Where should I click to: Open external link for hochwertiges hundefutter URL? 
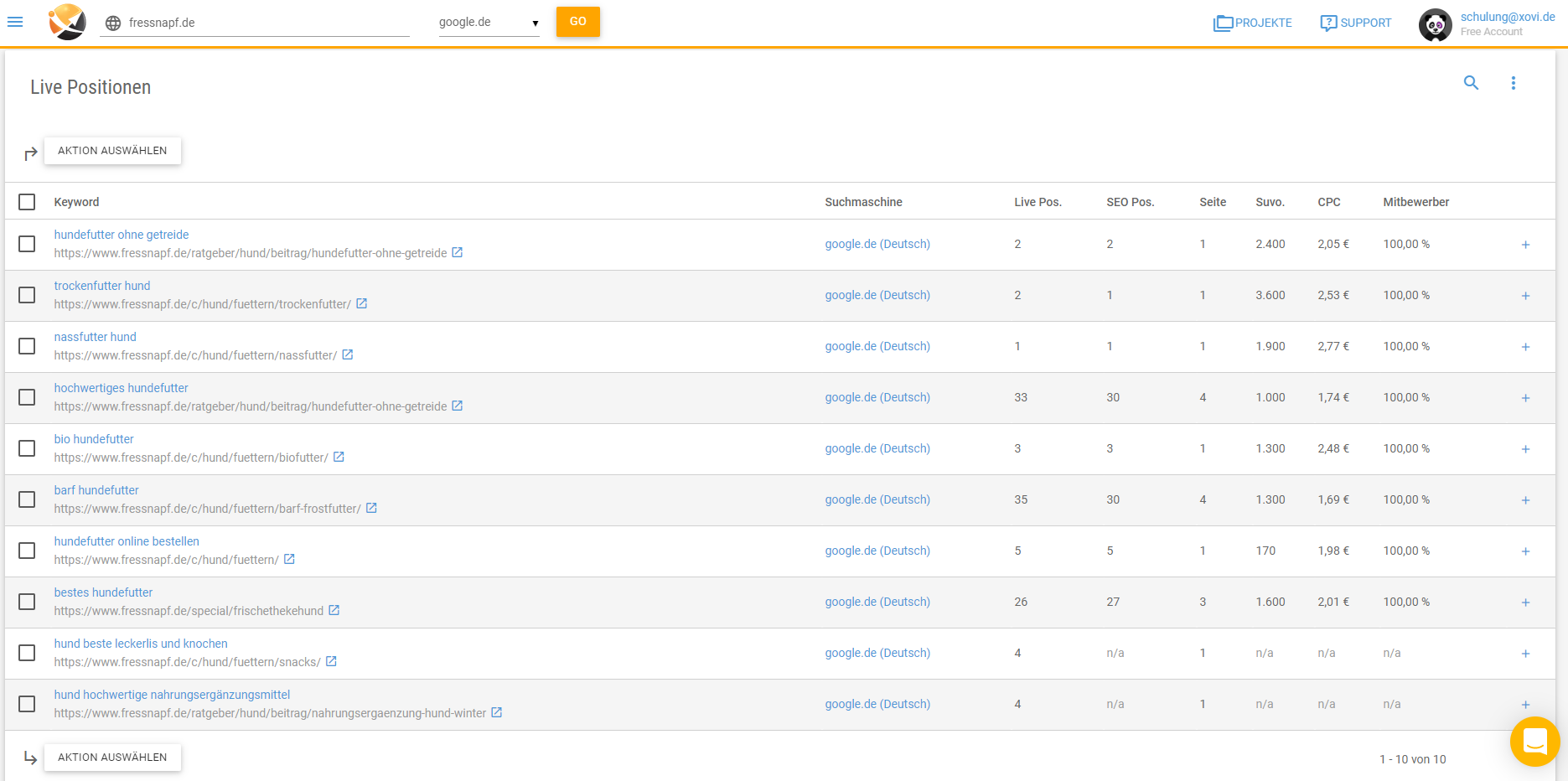coord(458,406)
